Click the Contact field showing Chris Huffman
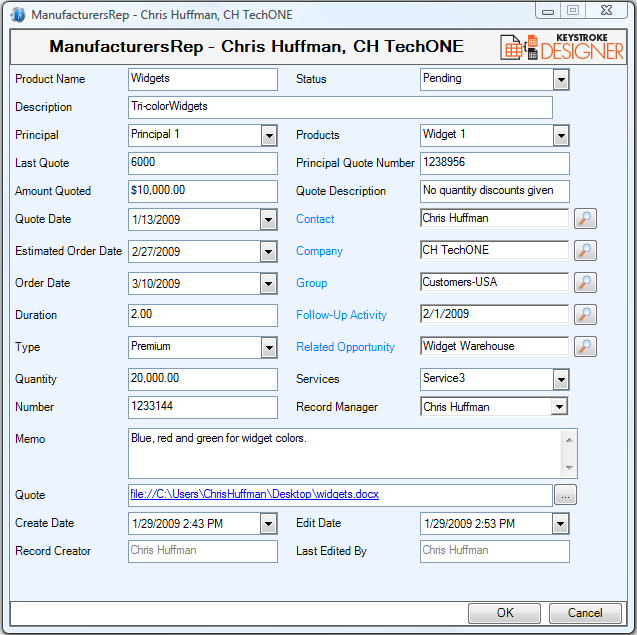 (x=494, y=218)
